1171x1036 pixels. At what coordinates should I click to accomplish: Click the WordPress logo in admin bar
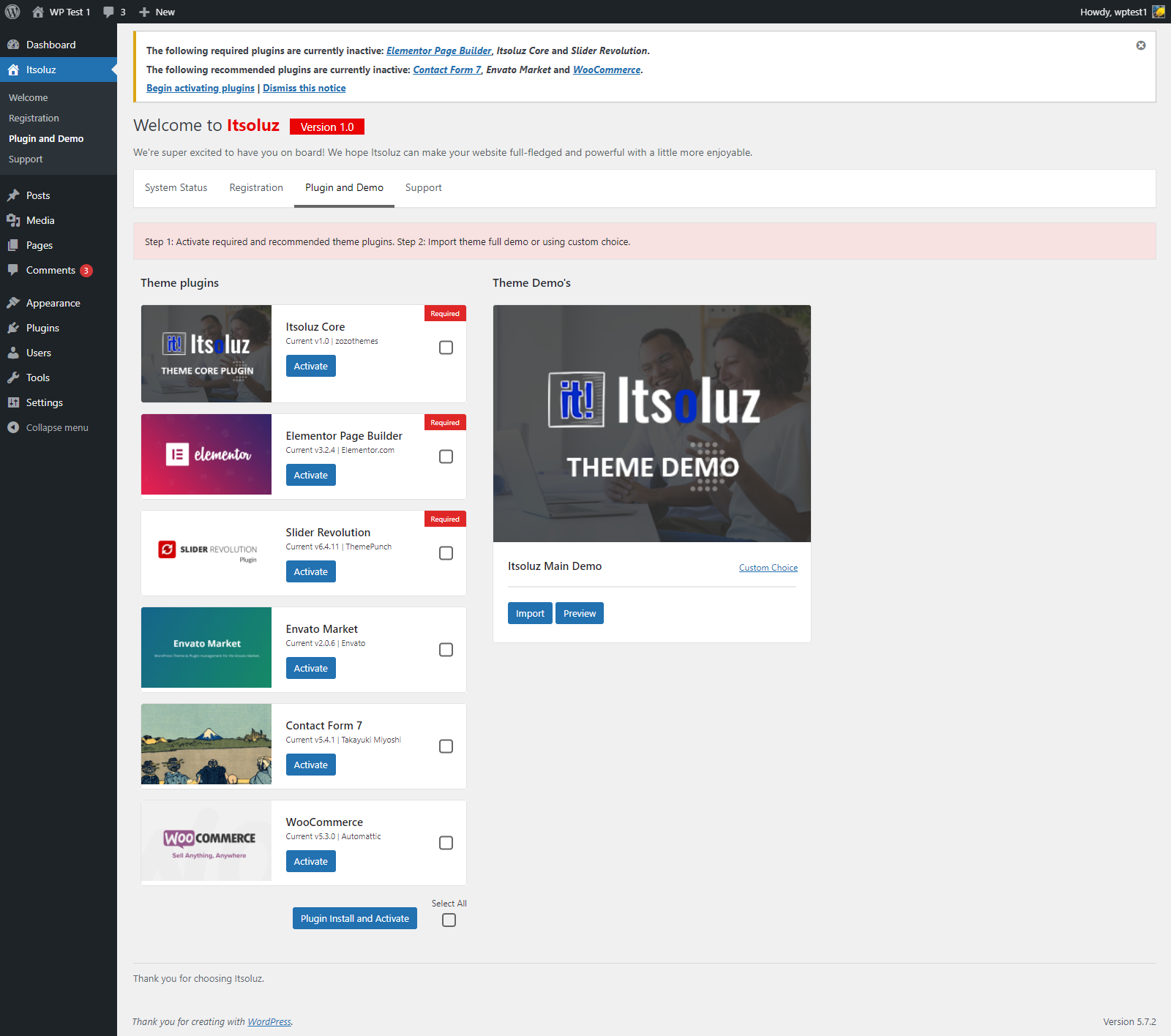[x=12, y=12]
